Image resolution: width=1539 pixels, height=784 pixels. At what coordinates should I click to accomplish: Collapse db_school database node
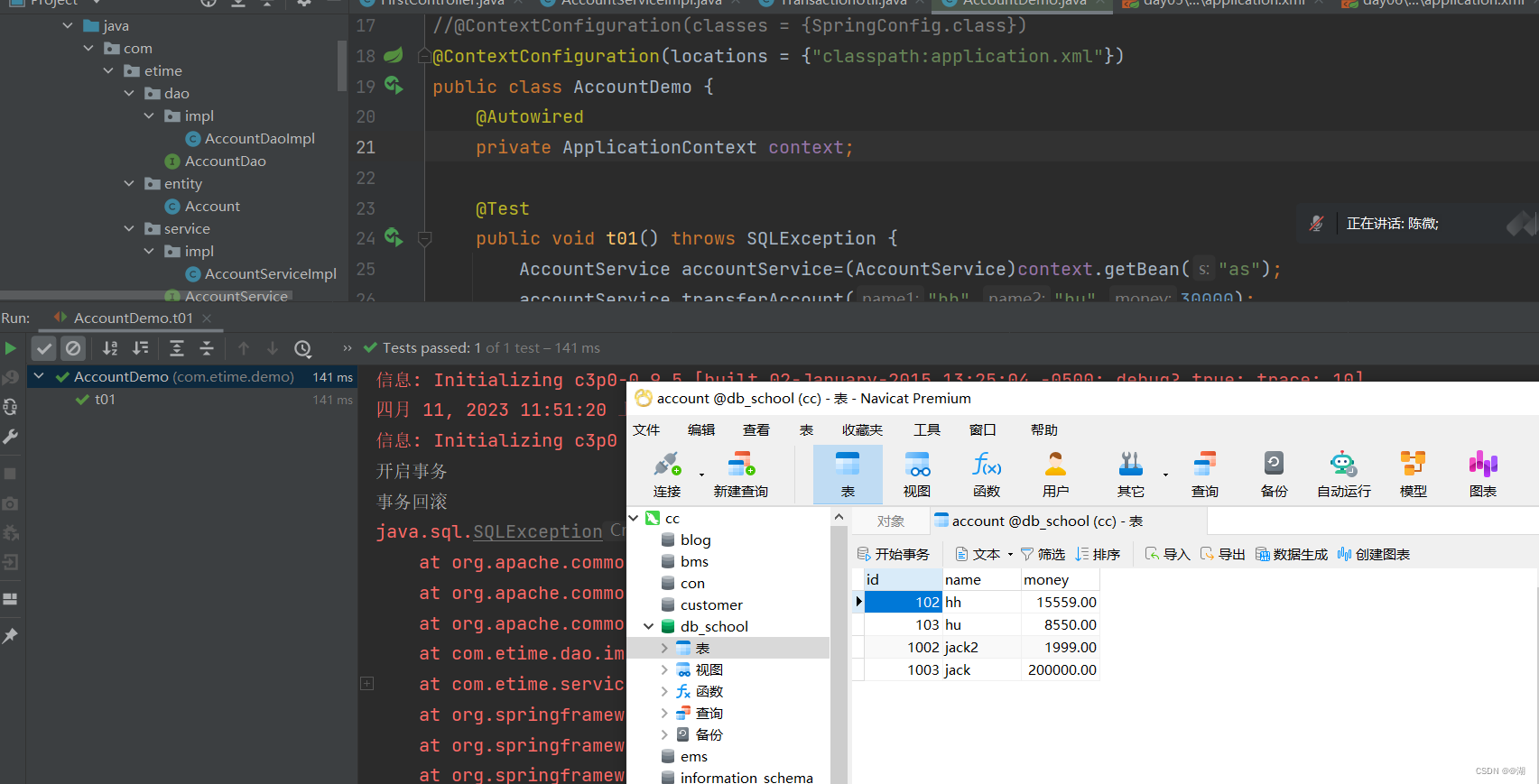(x=648, y=626)
